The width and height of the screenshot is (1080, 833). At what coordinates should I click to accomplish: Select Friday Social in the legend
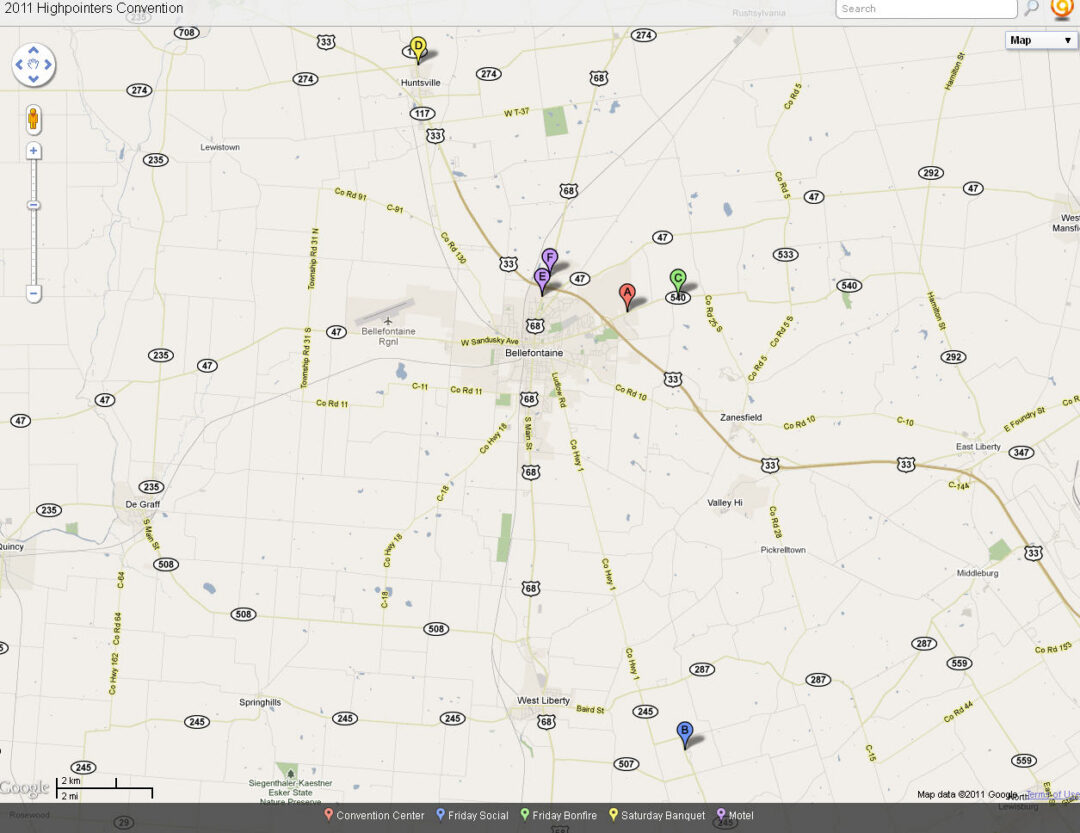point(477,816)
